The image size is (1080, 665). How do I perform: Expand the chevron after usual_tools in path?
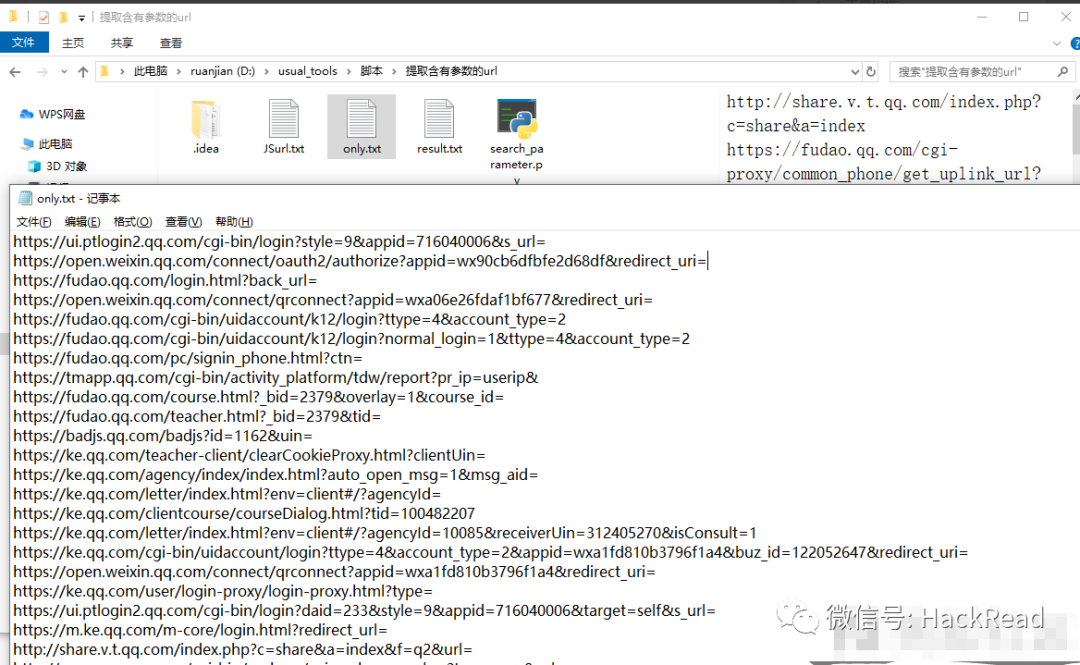point(349,71)
